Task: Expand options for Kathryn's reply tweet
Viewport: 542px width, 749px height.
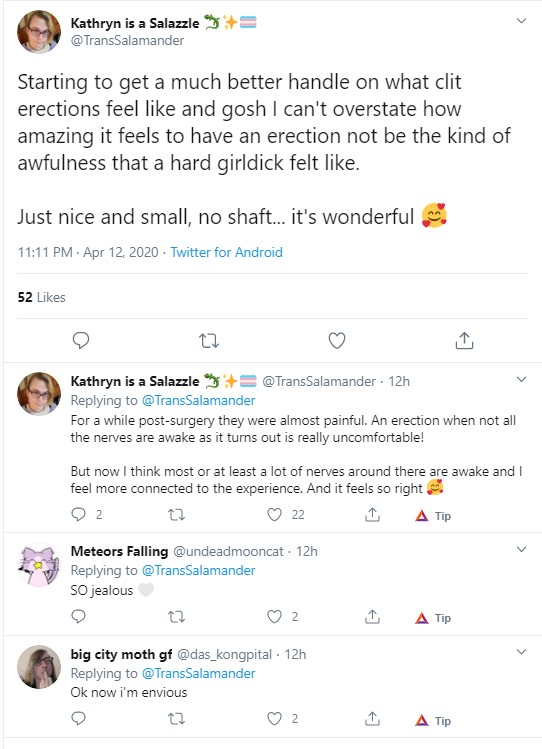Action: coord(521,379)
